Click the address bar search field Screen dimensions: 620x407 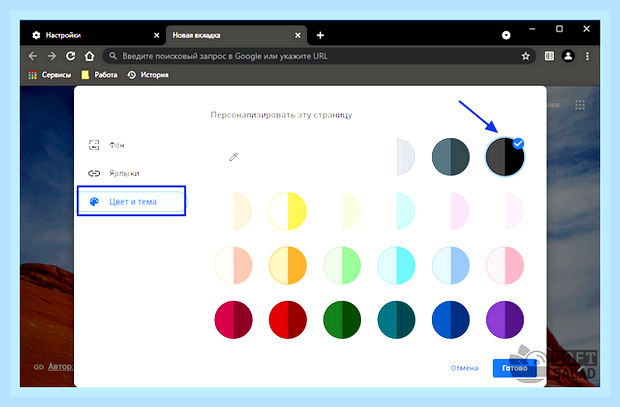pos(319,56)
